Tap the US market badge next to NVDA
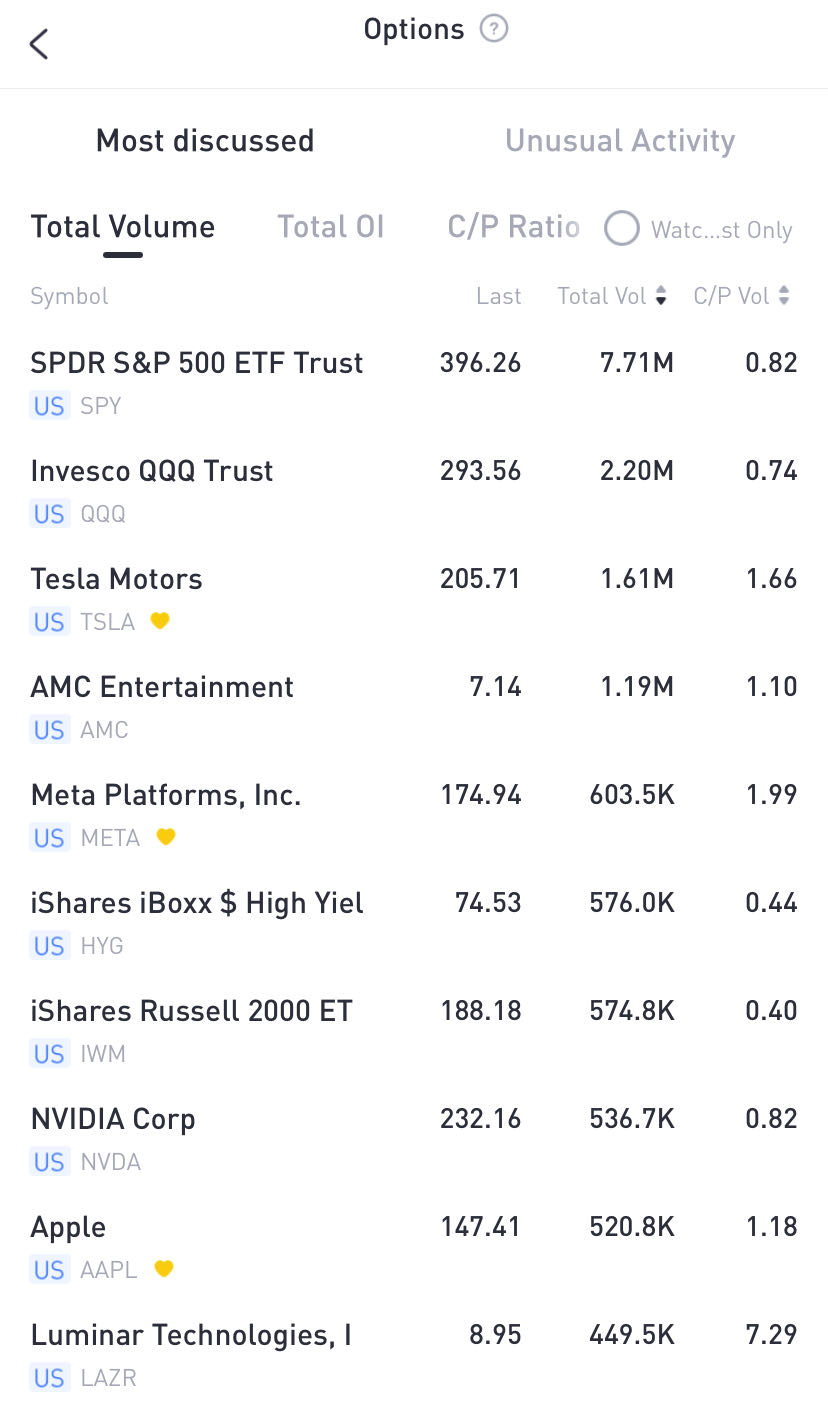The image size is (828, 1416). click(x=49, y=1162)
